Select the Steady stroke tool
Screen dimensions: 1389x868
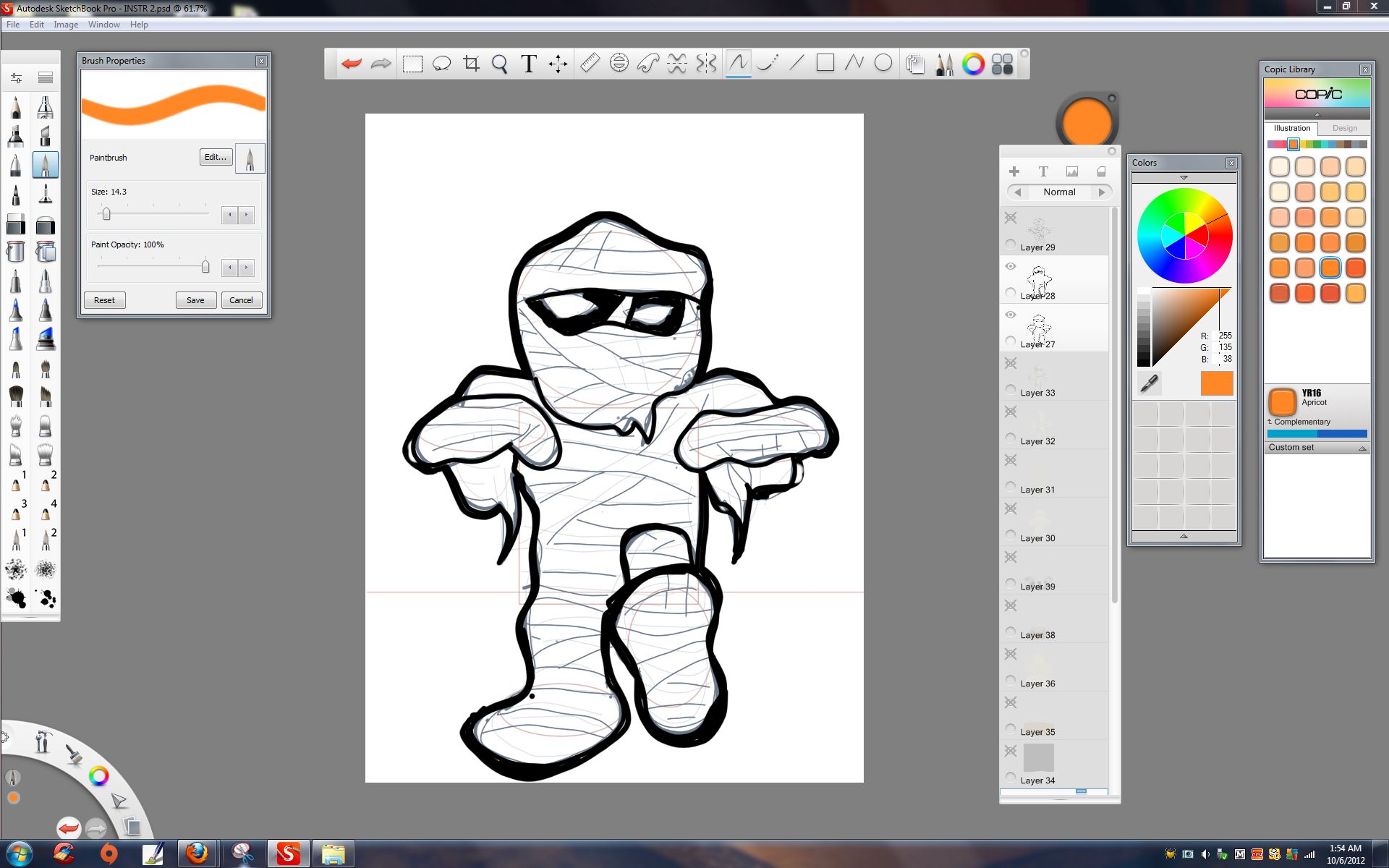(x=768, y=63)
